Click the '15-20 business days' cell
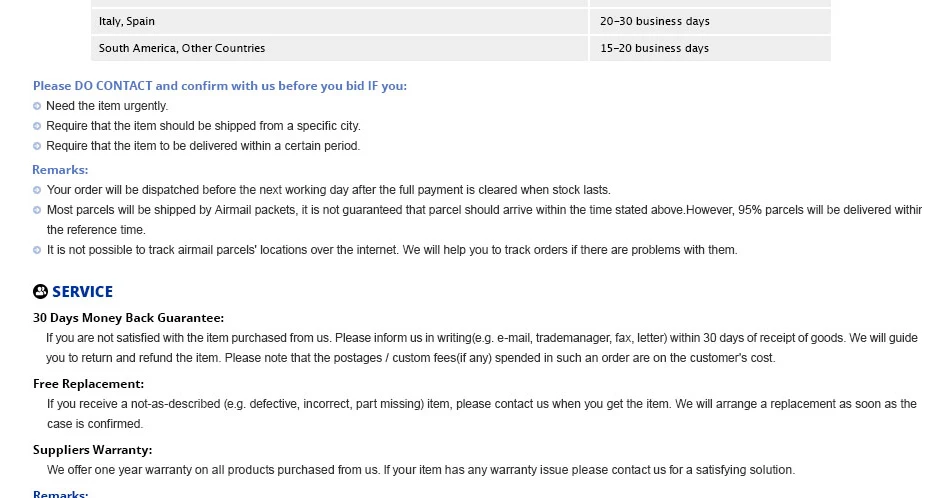This screenshot has width=951, height=498. click(x=710, y=48)
